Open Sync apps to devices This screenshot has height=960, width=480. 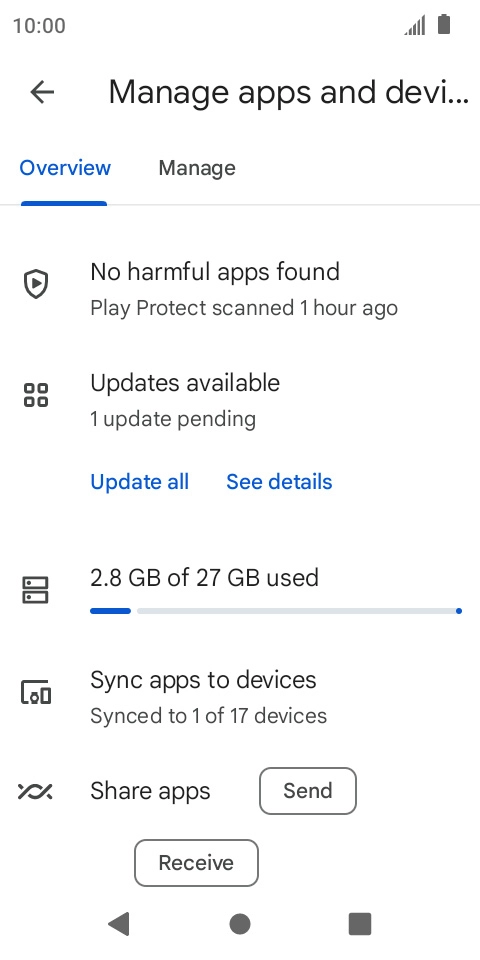coord(240,697)
